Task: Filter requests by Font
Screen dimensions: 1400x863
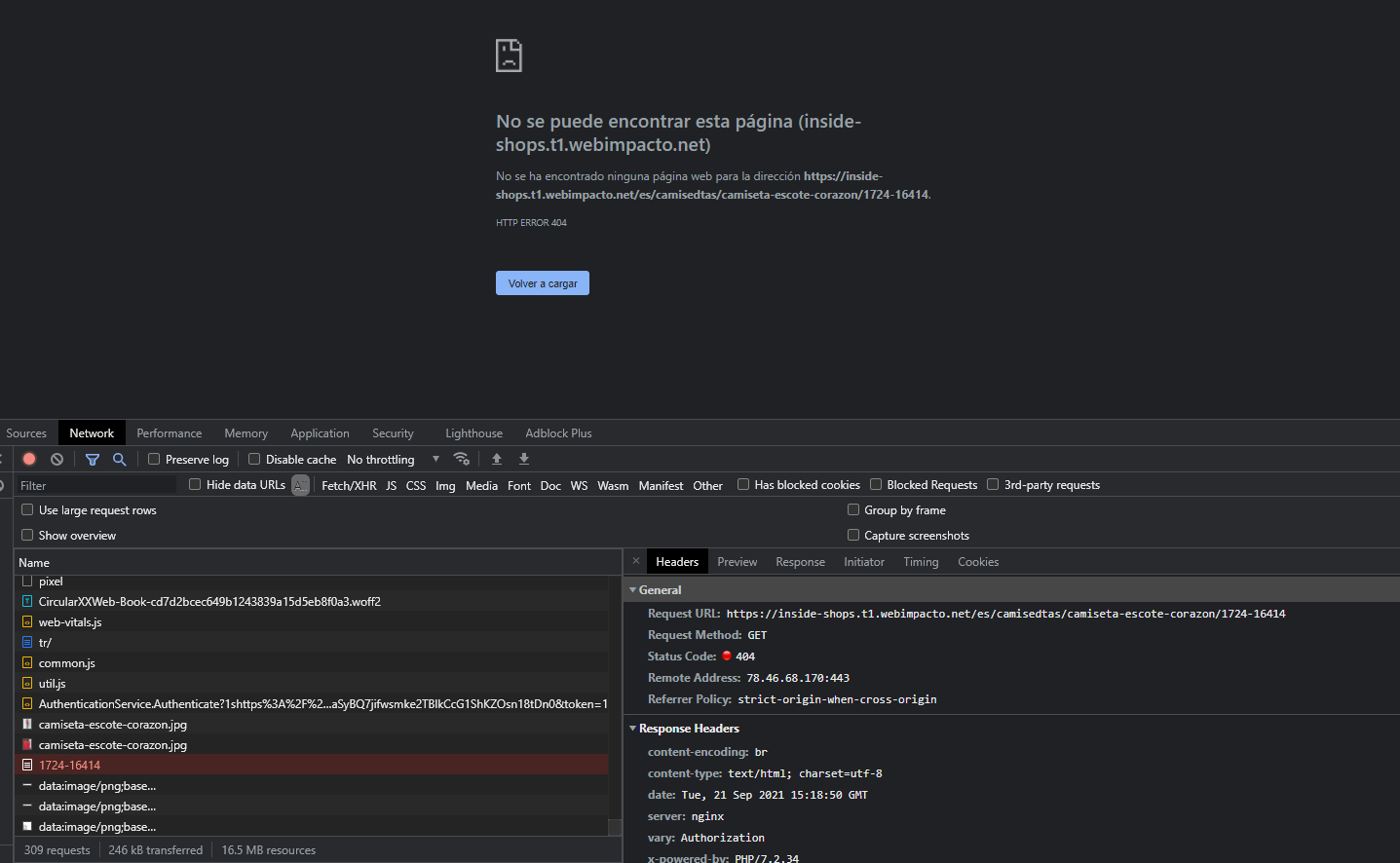Action: pyautogui.click(x=519, y=485)
